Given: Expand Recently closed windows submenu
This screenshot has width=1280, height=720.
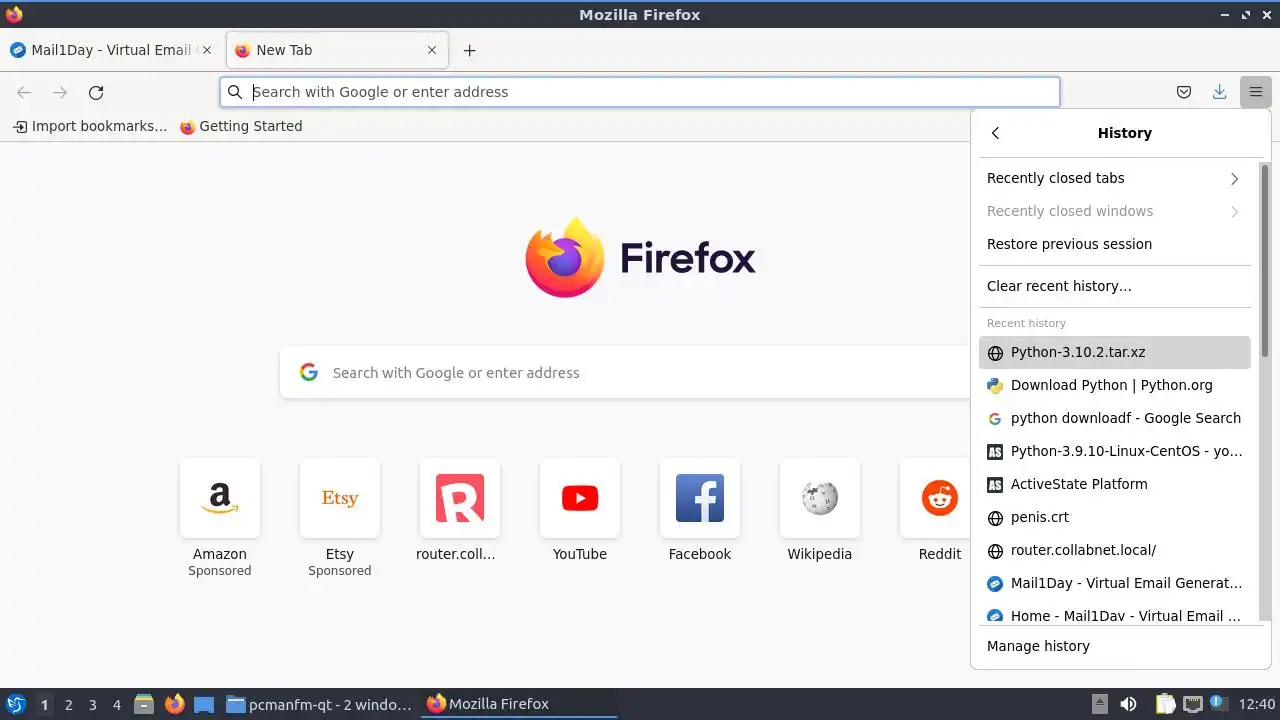Looking at the screenshot, I should (1115, 211).
